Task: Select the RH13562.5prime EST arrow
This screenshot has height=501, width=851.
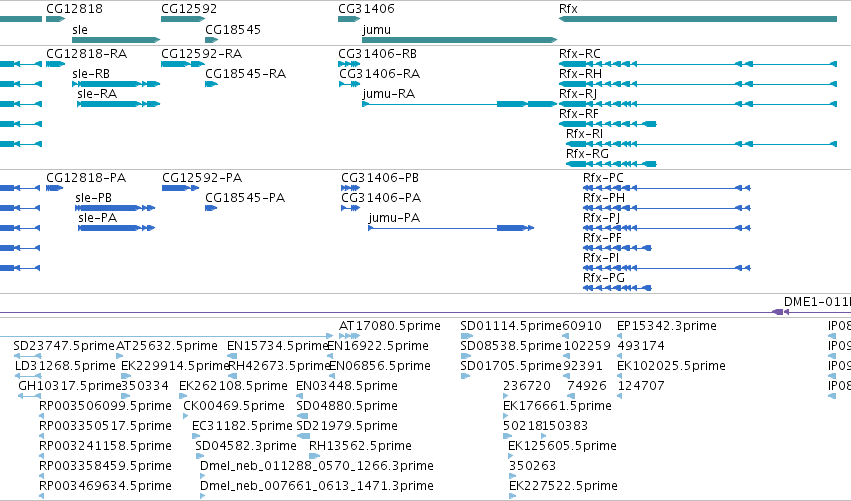Action: (x=315, y=456)
